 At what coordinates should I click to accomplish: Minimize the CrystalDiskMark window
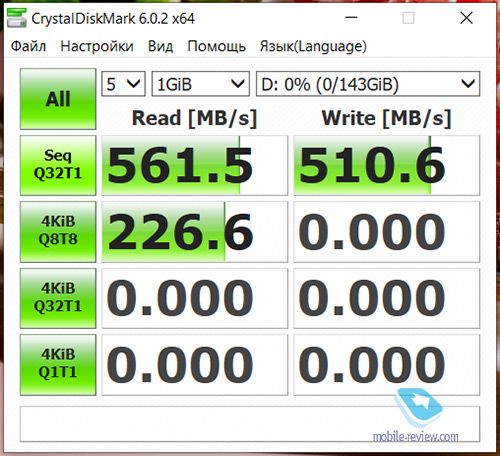(351, 18)
